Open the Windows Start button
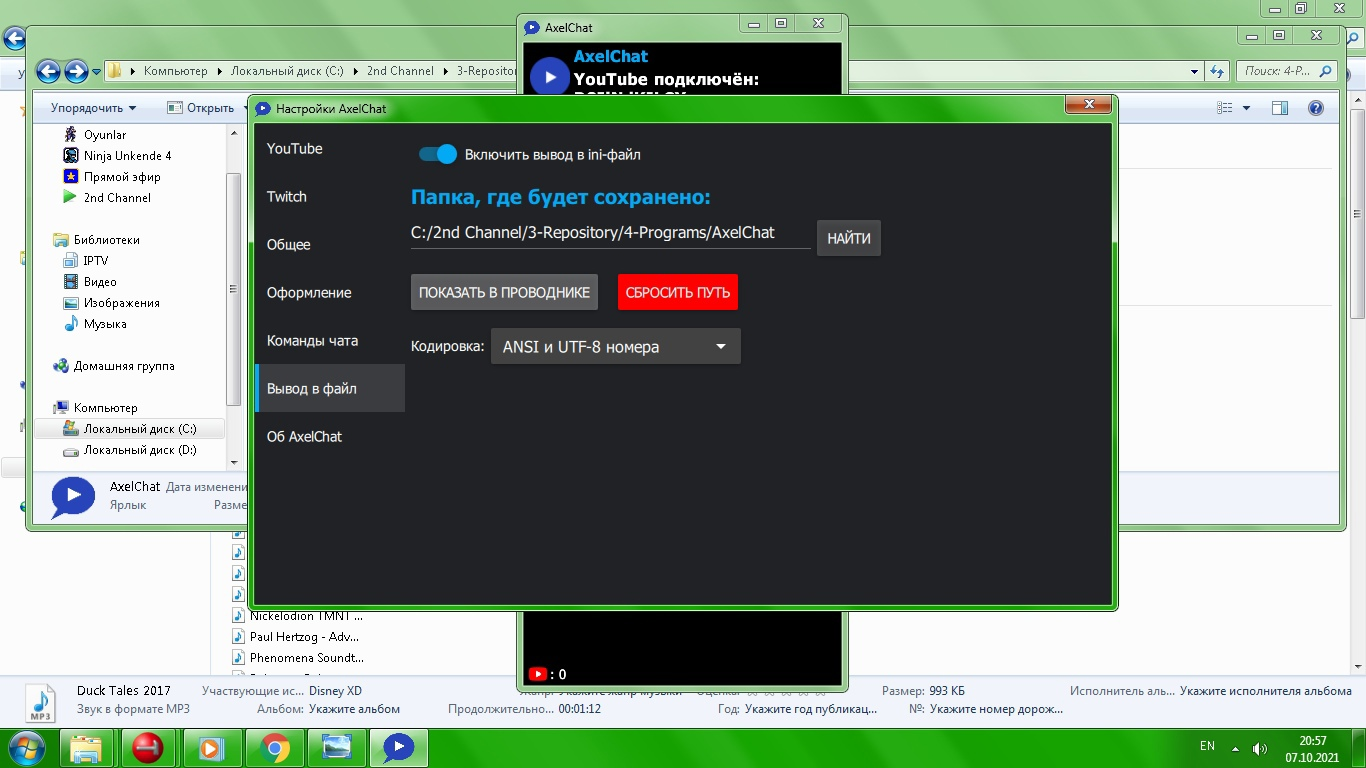Viewport: 1366px width, 768px height. coord(27,747)
